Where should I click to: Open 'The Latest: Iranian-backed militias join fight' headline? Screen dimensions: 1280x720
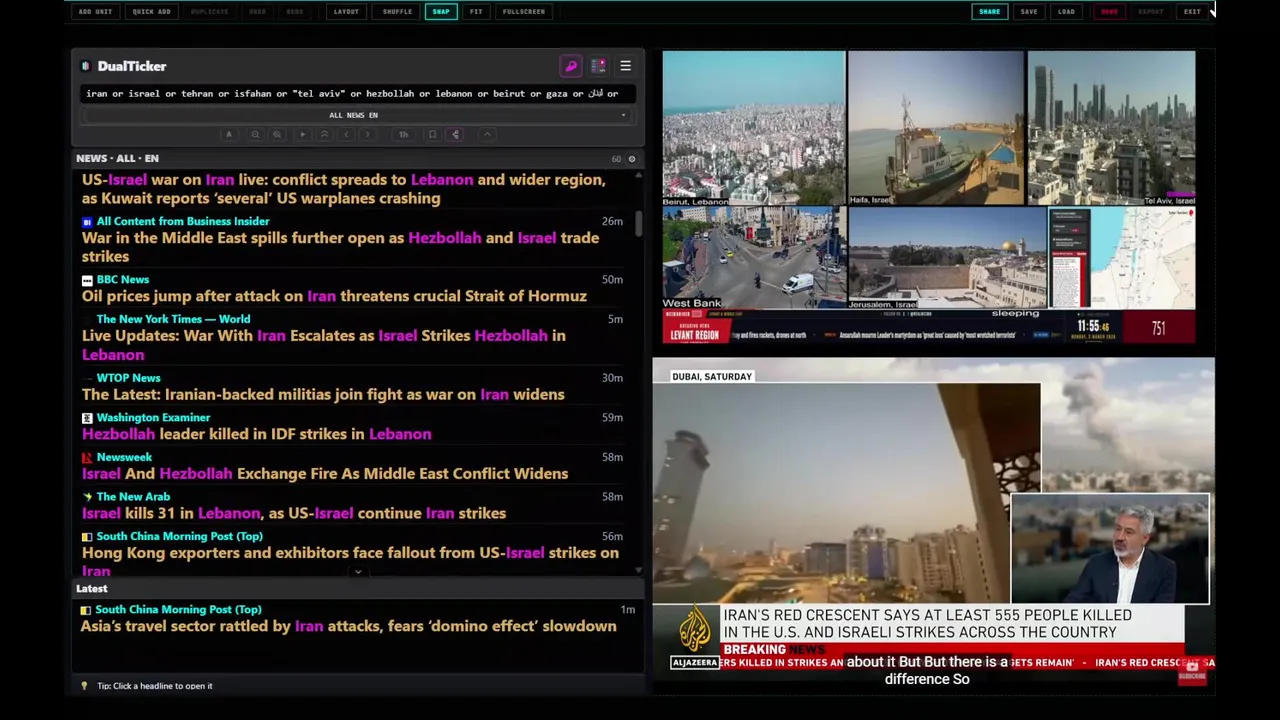323,394
